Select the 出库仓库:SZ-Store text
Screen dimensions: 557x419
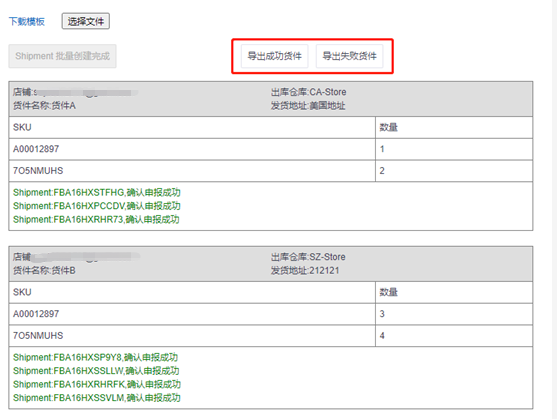(x=308, y=257)
